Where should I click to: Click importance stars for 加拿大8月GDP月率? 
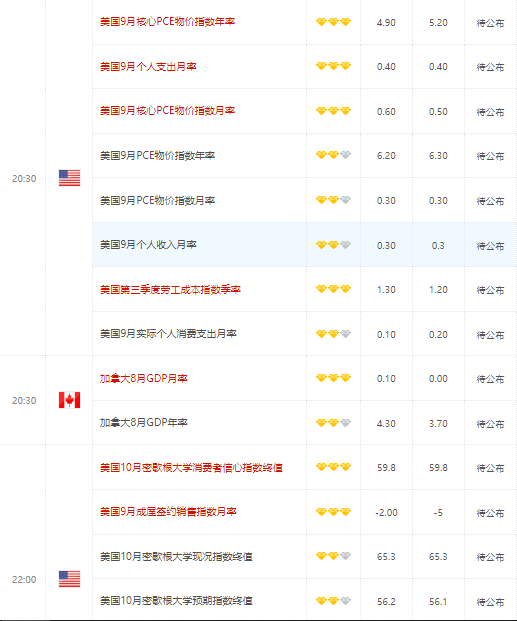pos(333,378)
